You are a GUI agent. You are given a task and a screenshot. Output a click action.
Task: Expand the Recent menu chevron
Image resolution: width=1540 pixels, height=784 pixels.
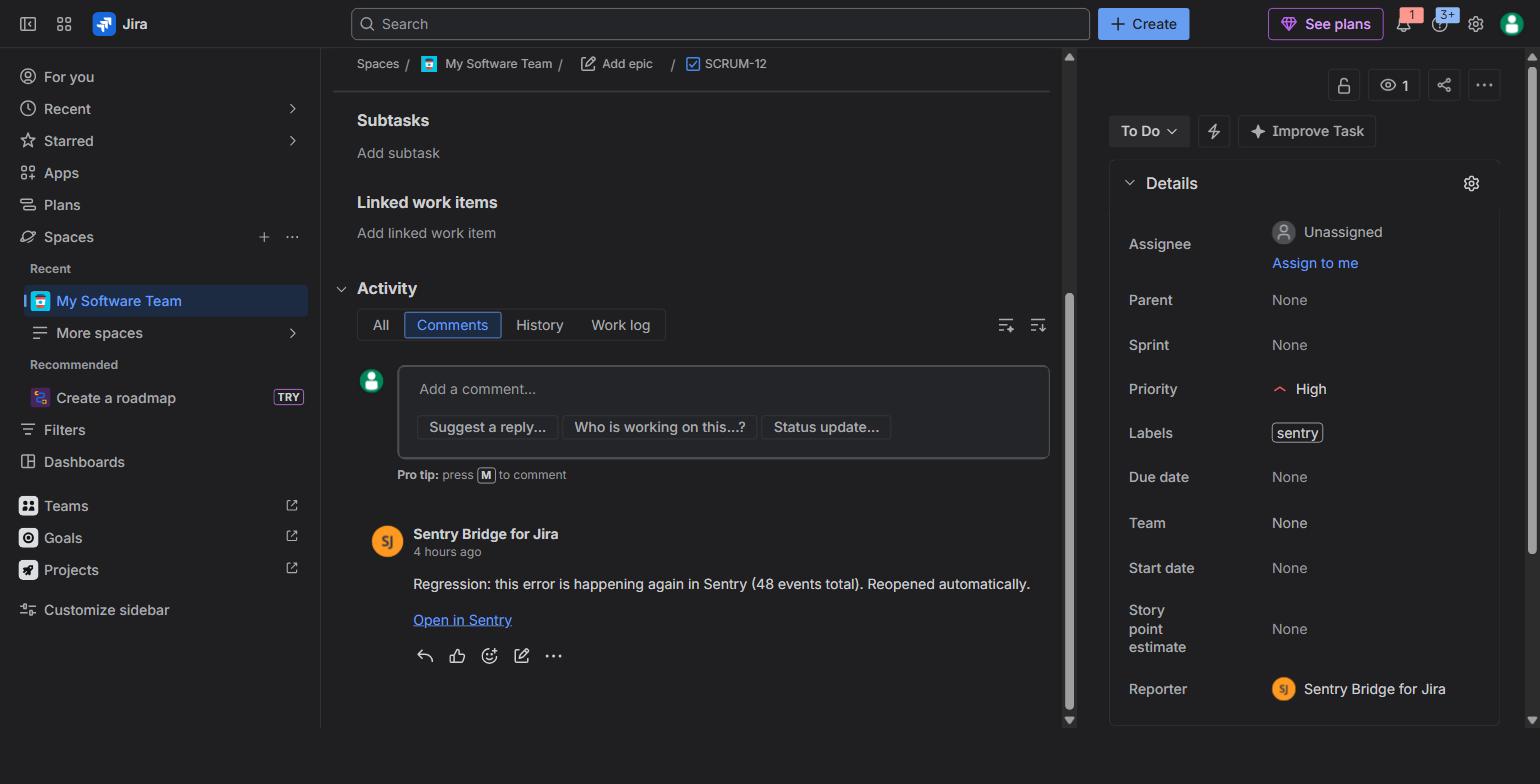tap(293, 109)
